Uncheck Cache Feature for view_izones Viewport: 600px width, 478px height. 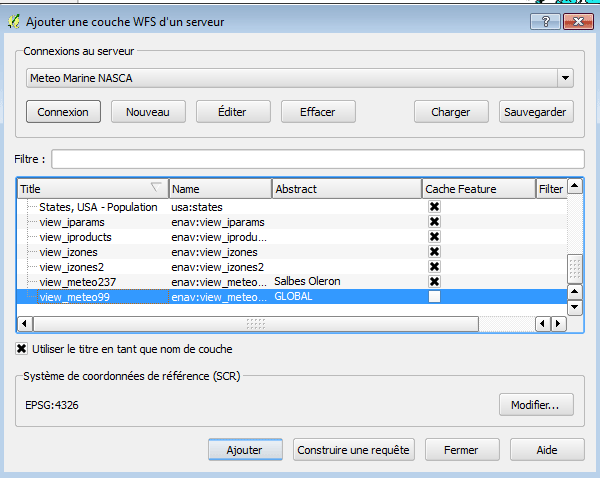click(434, 252)
